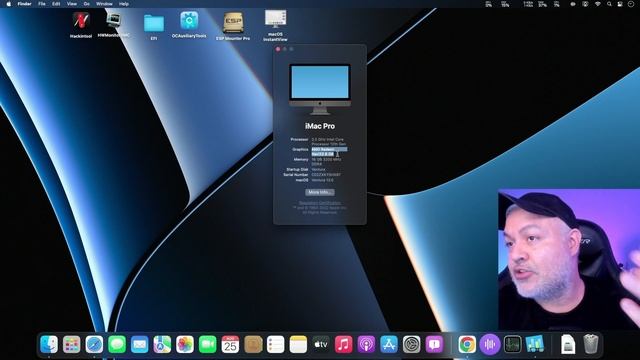Open the dark monitor graph app in Dock

pyautogui.click(x=512, y=344)
